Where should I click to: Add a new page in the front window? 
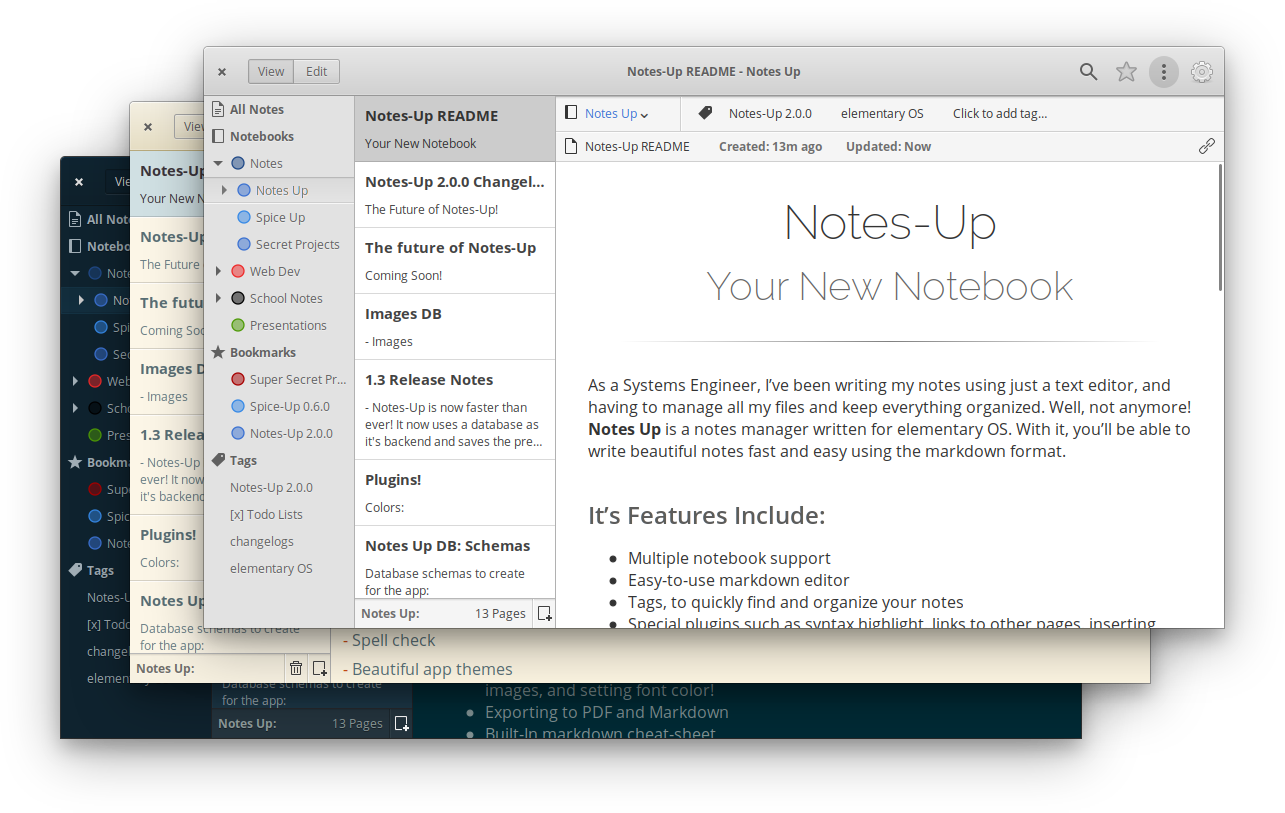click(x=544, y=614)
